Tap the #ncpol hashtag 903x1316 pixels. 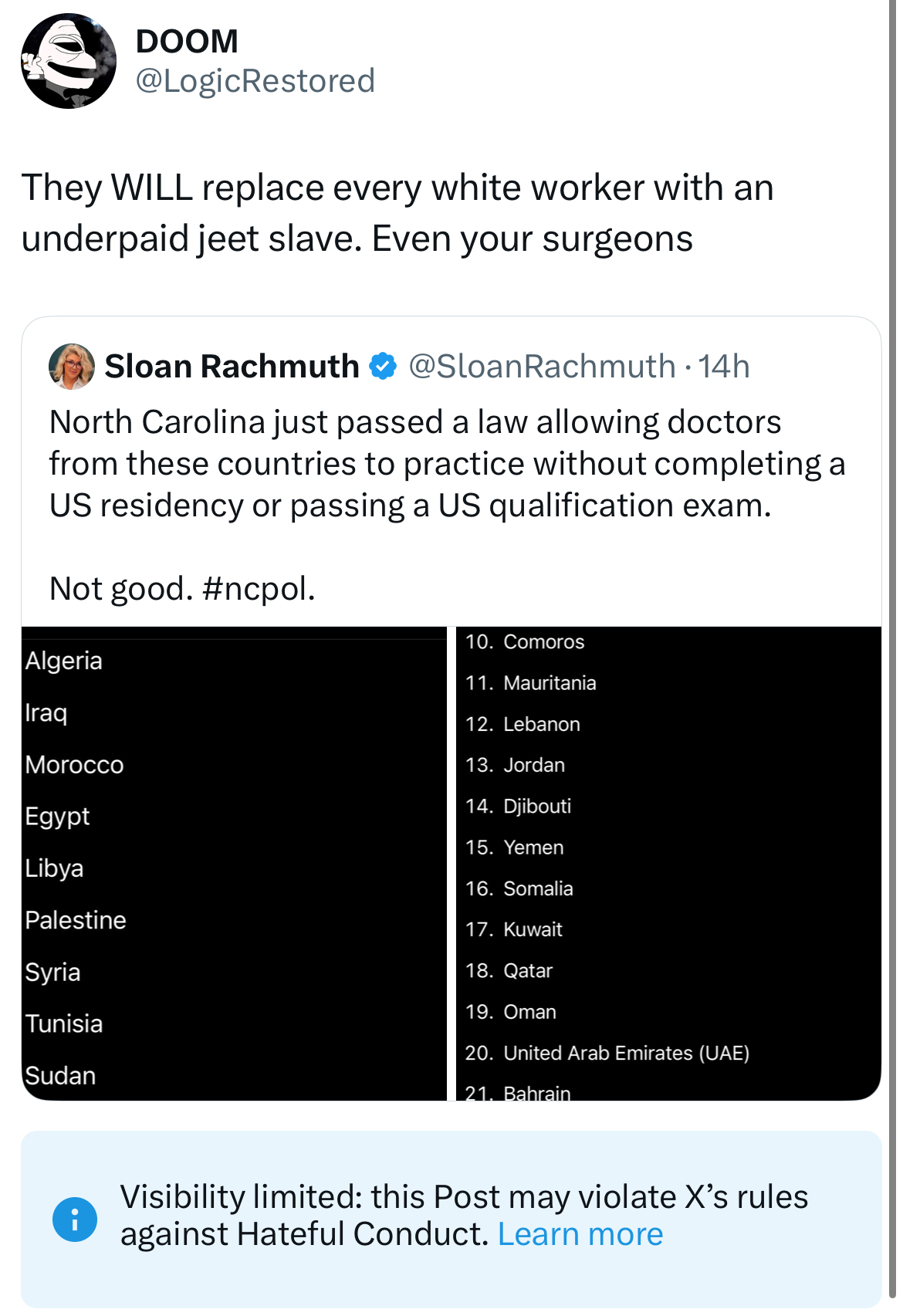[259, 589]
